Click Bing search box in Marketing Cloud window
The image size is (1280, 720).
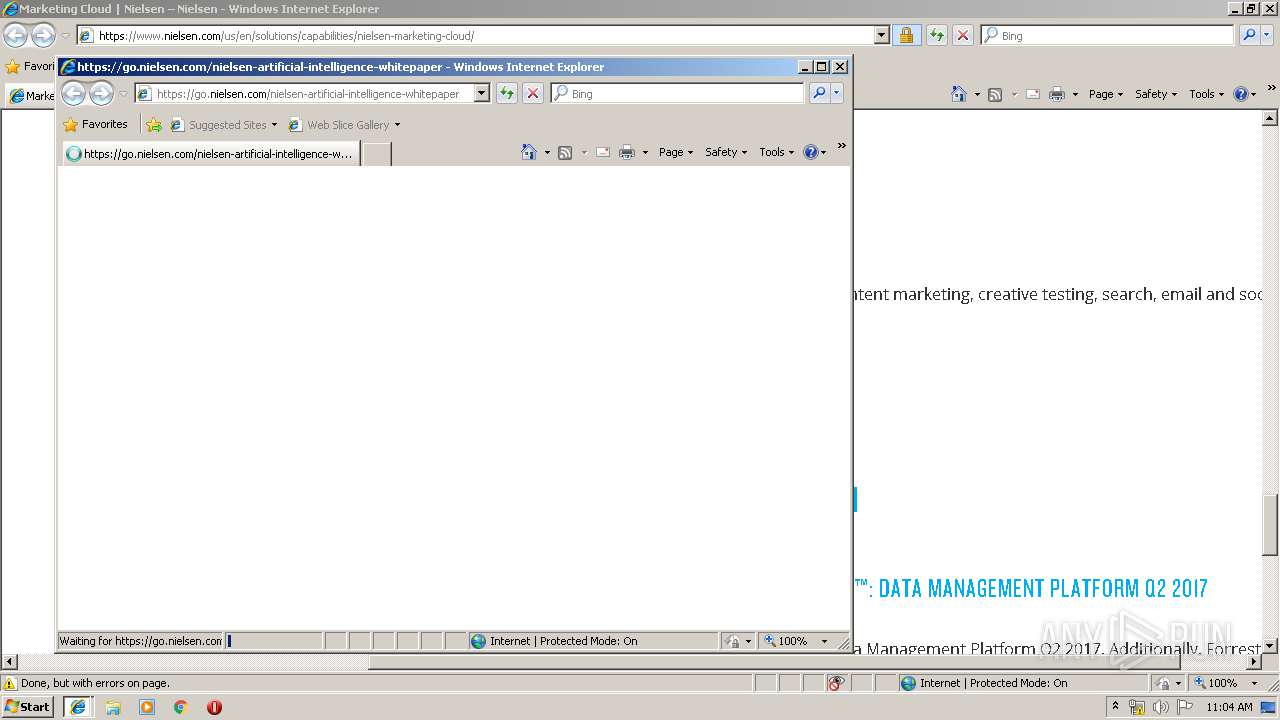pos(1107,35)
